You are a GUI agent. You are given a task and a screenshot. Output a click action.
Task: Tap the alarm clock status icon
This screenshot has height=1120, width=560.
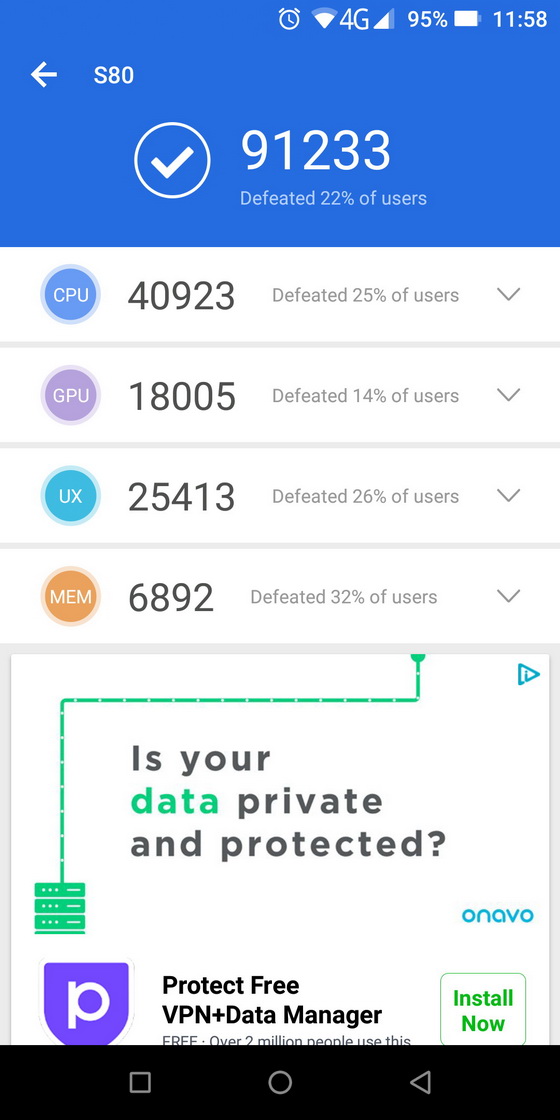pyautogui.click(x=289, y=19)
